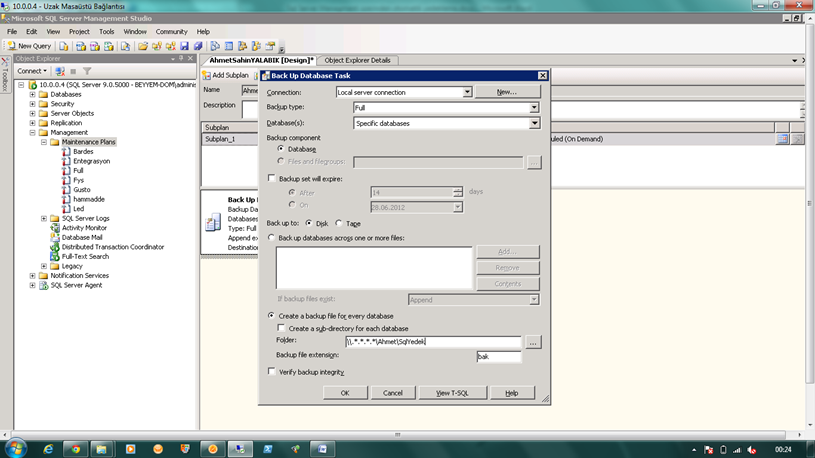Viewport: 815px width, 458px height.
Task: Open the File menu
Action: [12, 32]
